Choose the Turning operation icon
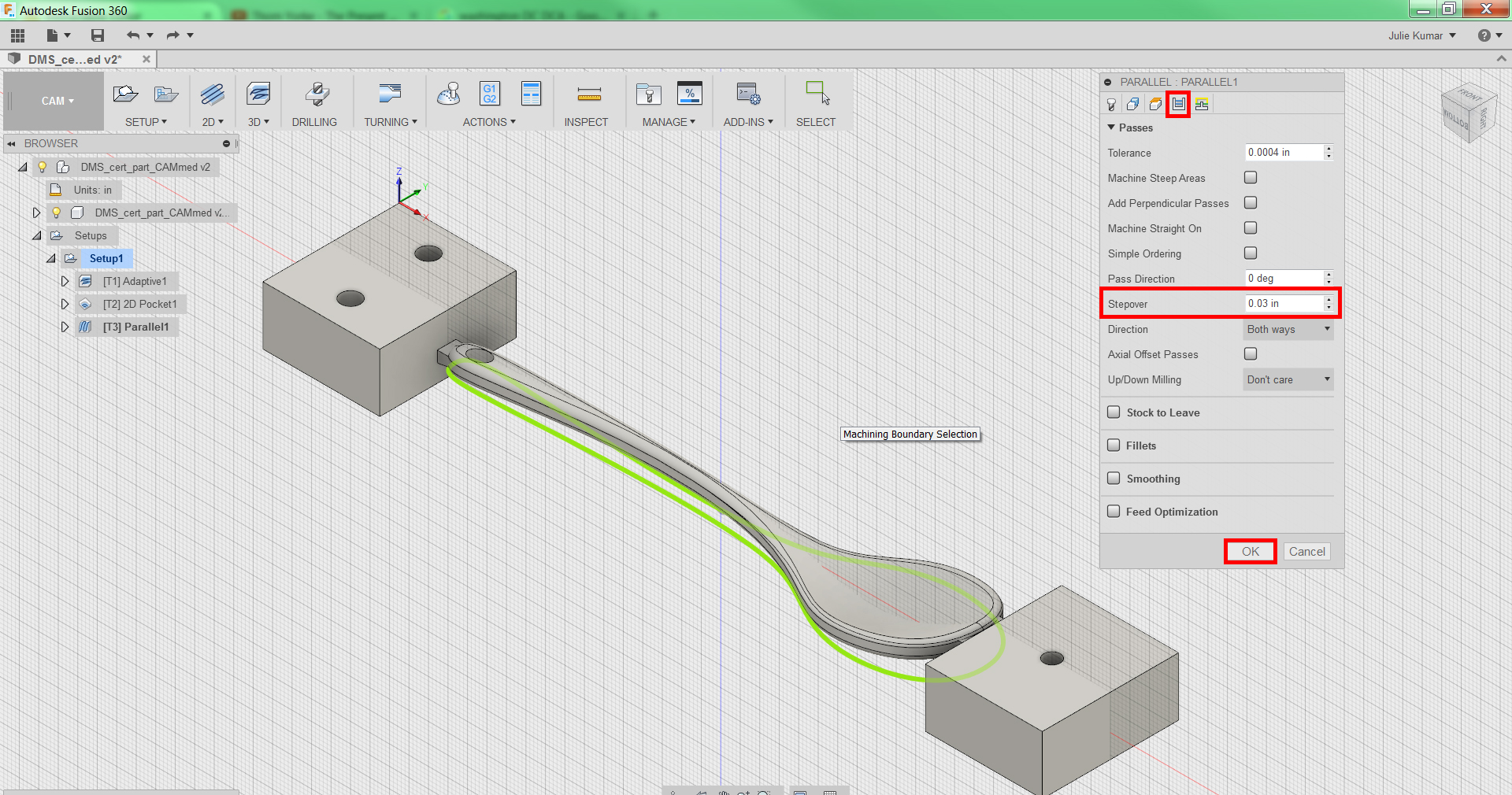 coord(390,94)
